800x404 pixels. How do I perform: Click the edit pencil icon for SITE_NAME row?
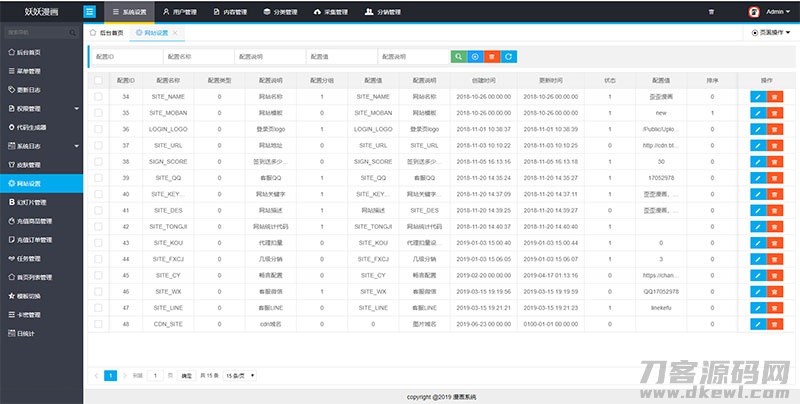pos(757,96)
